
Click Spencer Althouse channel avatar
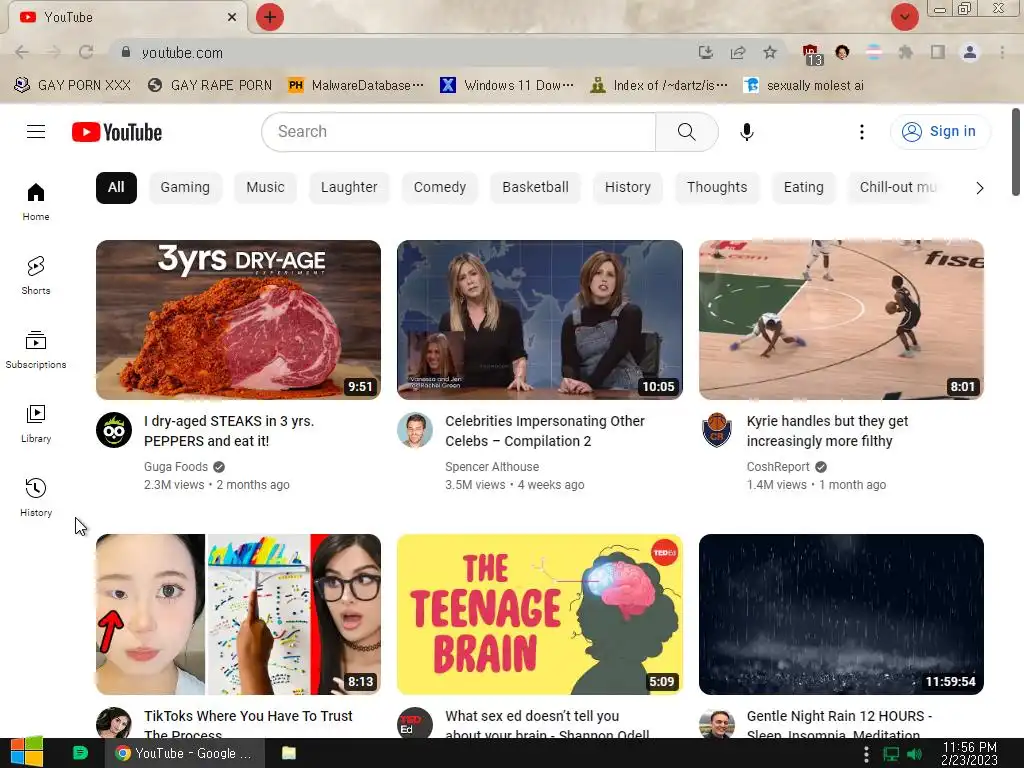(x=415, y=430)
